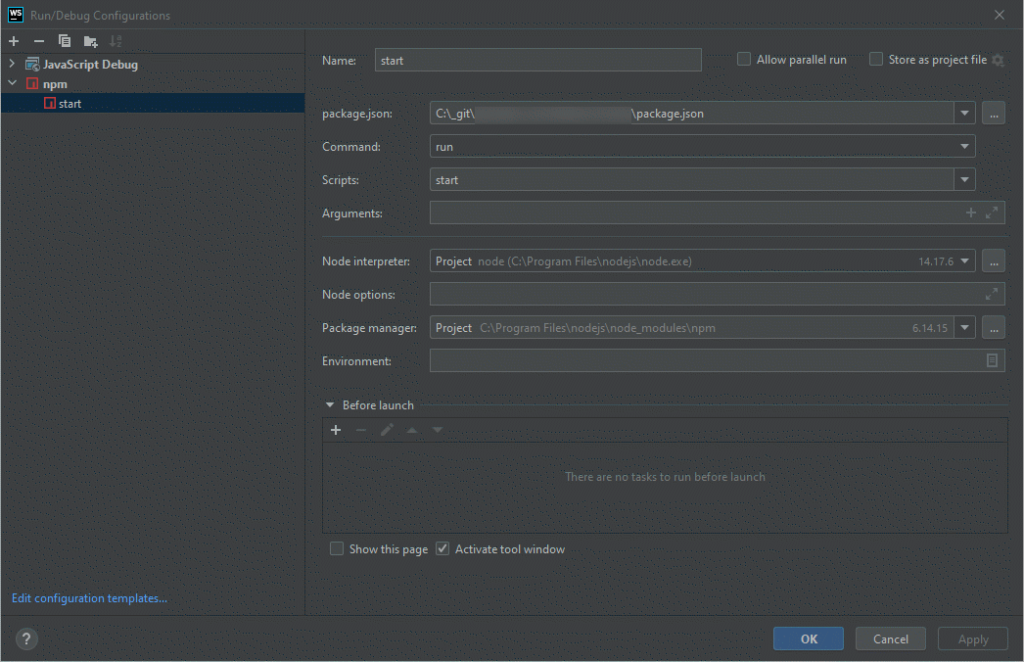Open the Store as project file settings gear
The width and height of the screenshot is (1024, 662).
(996, 59)
